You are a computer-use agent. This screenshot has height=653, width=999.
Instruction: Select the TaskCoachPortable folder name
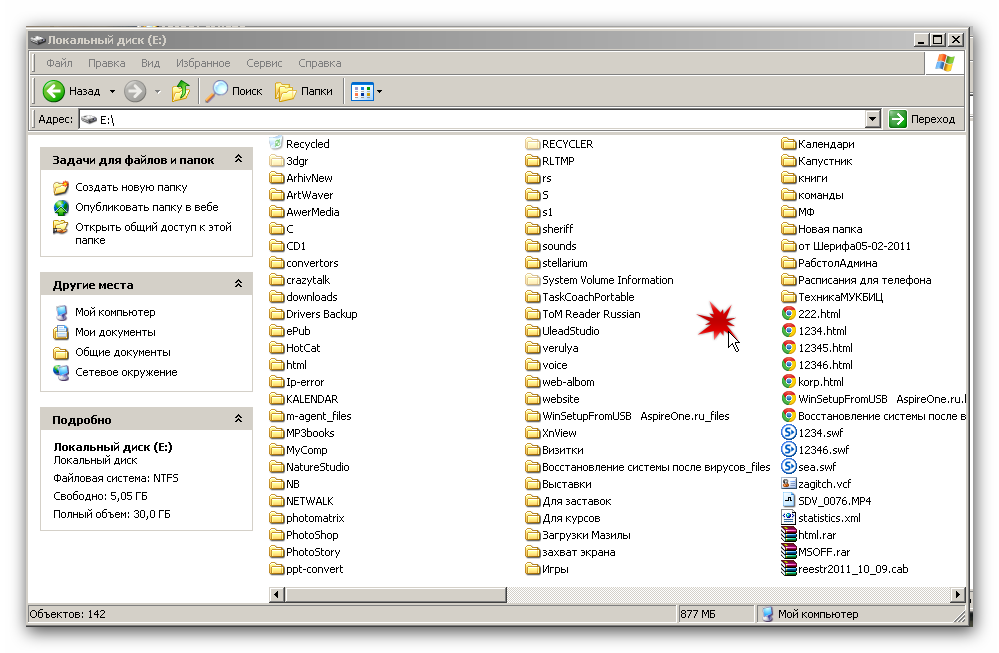(588, 297)
